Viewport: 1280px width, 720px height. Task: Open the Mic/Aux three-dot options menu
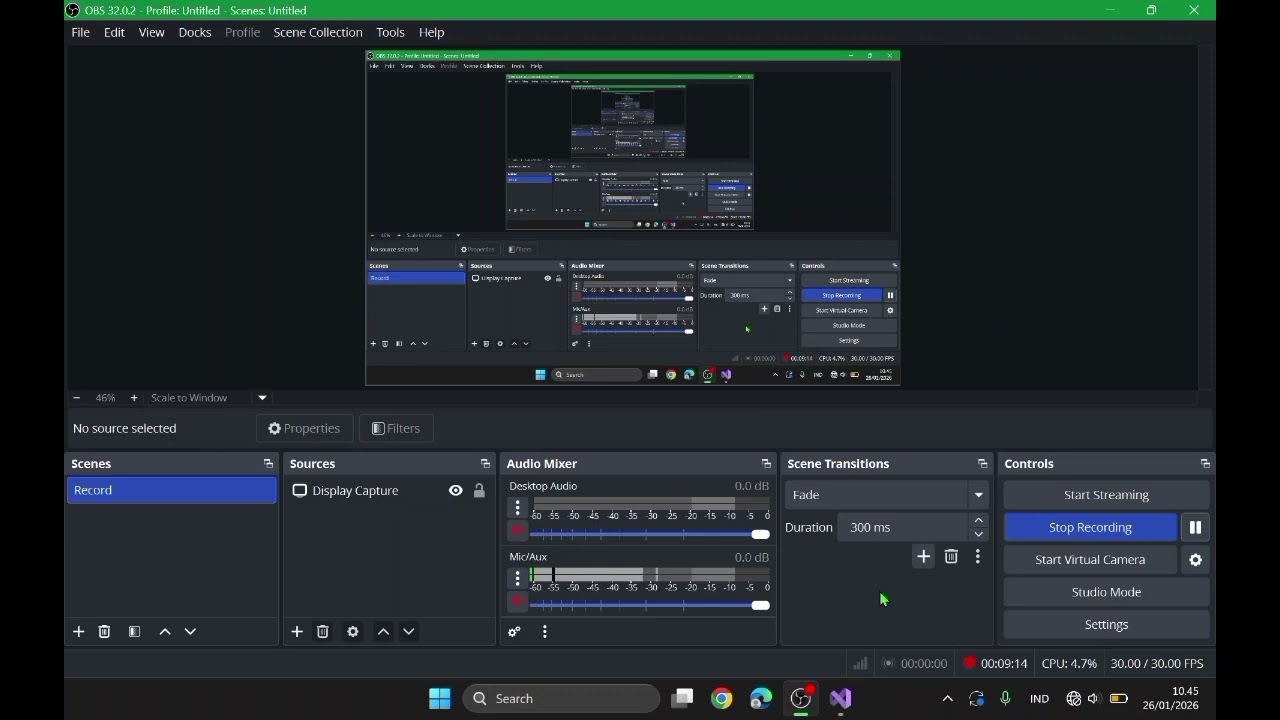[x=518, y=579]
